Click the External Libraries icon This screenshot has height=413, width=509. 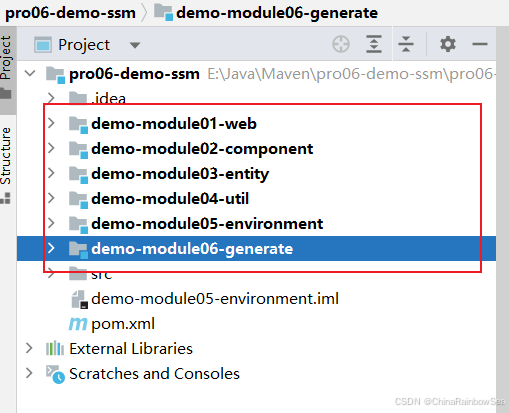point(55,348)
